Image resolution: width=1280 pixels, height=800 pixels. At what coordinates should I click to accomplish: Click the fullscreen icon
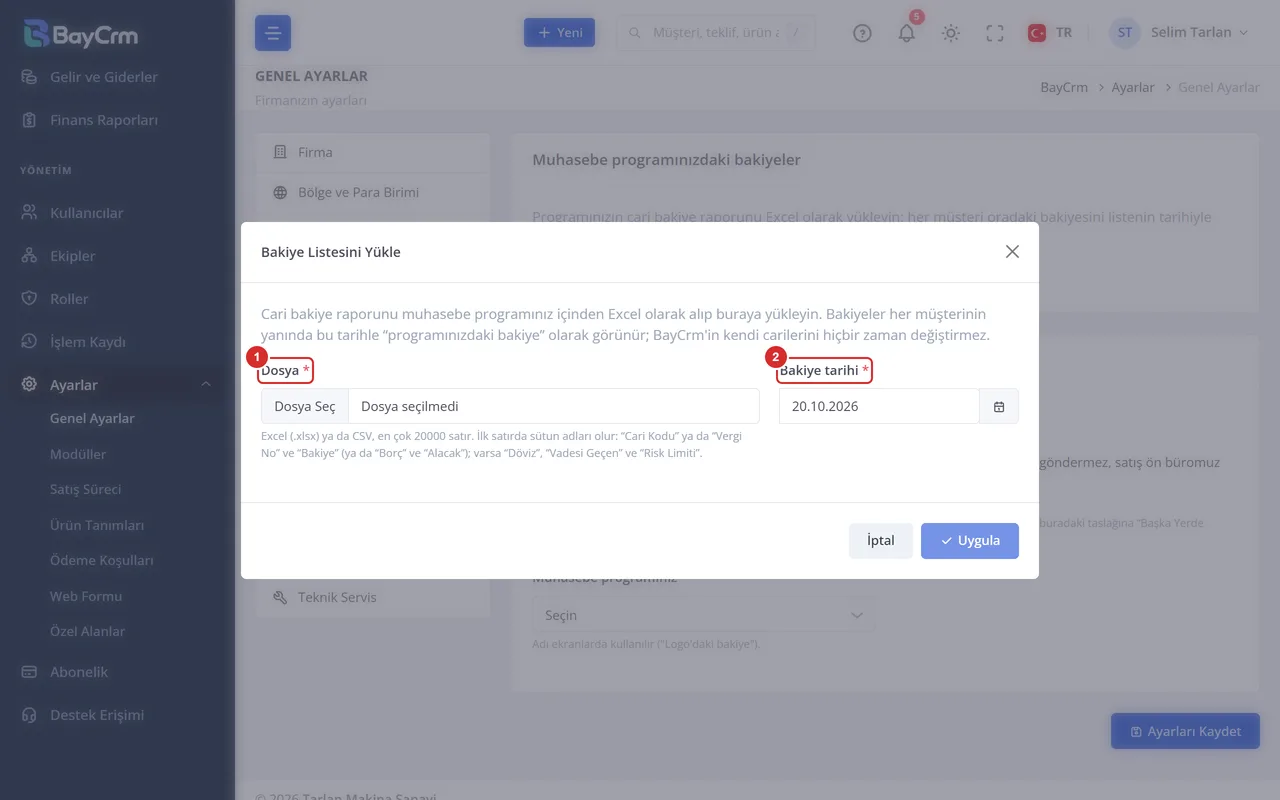[995, 33]
